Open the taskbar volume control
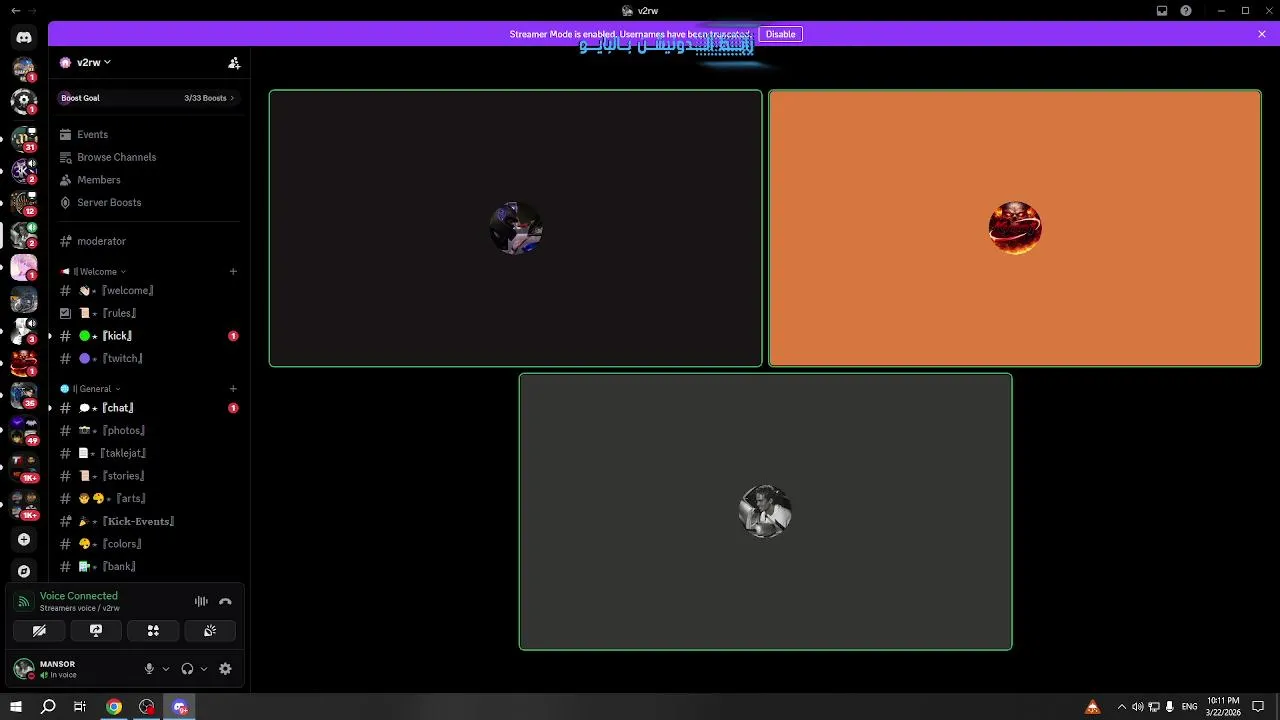Screen dimensions: 1280x720 (1137, 707)
